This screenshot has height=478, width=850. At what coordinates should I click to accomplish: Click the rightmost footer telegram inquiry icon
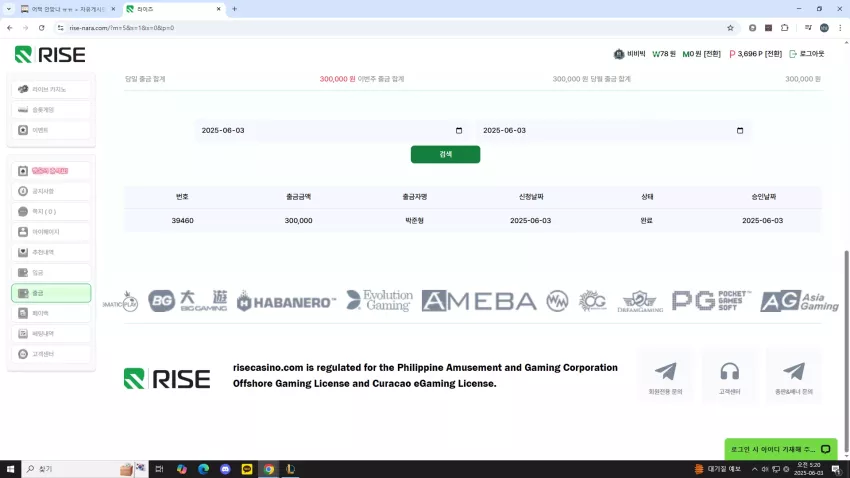(794, 376)
